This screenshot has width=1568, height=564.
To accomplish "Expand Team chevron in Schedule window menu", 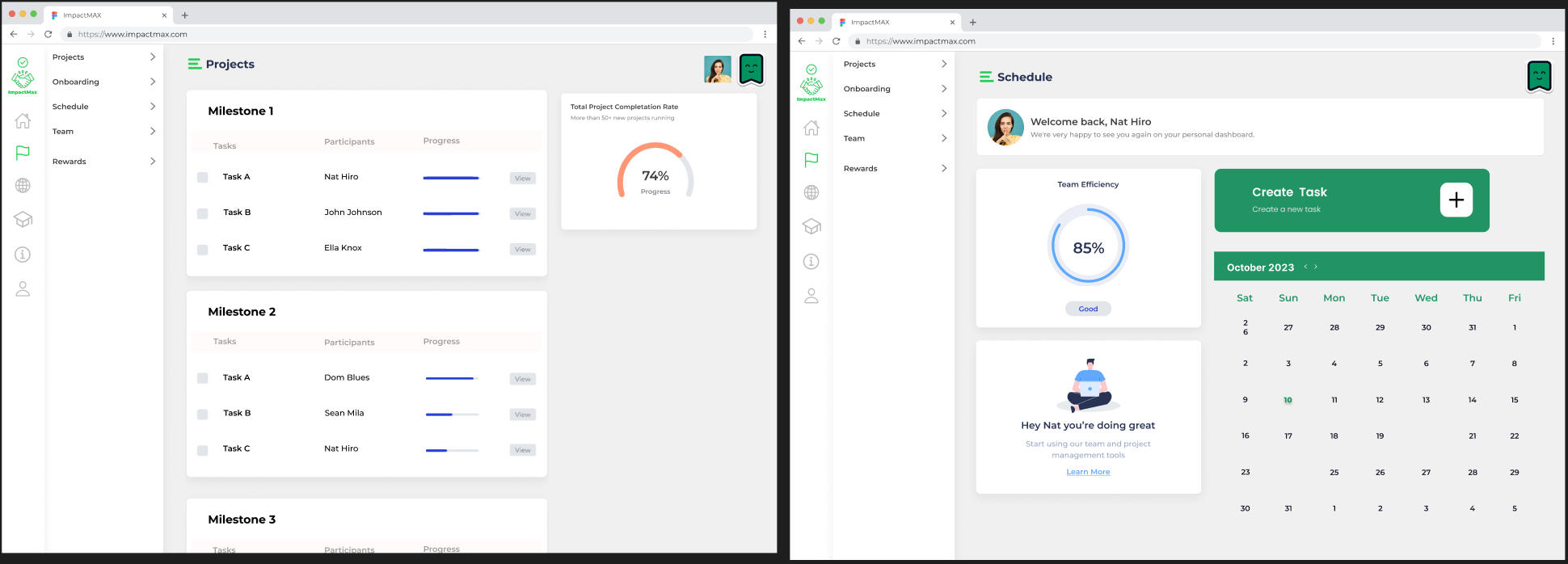I will (x=944, y=138).
